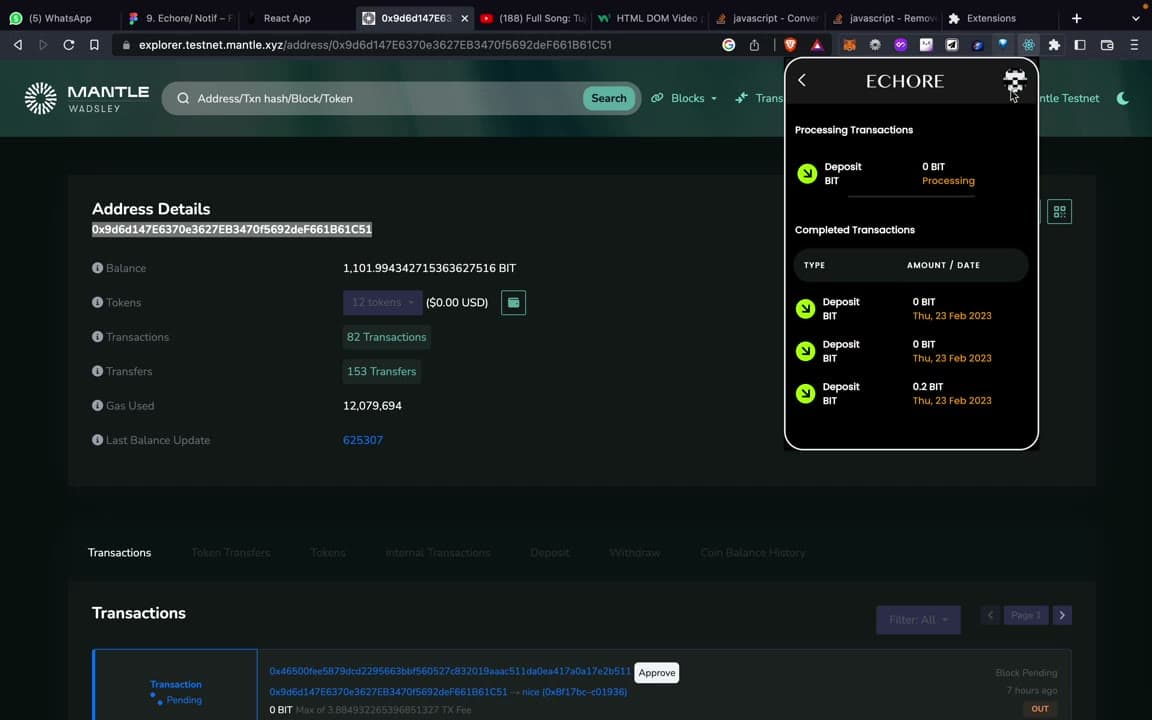Click the Transfers info icon
Viewport: 1152px width, 720px height.
point(97,371)
